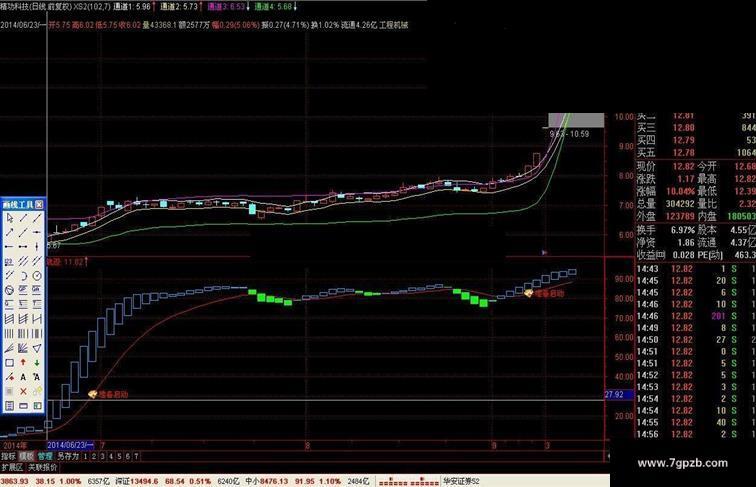Click the 另存为 save-as button
Viewport: 756px width, 487px height.
tap(68, 456)
